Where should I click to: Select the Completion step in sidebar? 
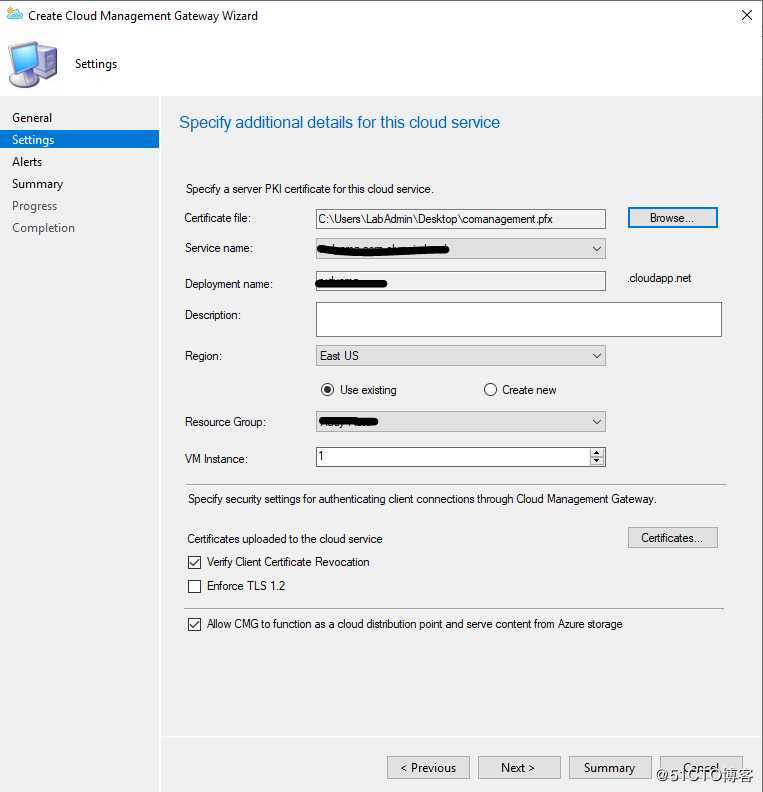(43, 228)
